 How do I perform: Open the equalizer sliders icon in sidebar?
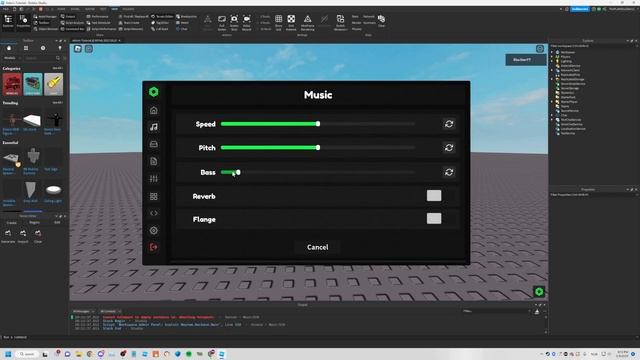point(153,178)
